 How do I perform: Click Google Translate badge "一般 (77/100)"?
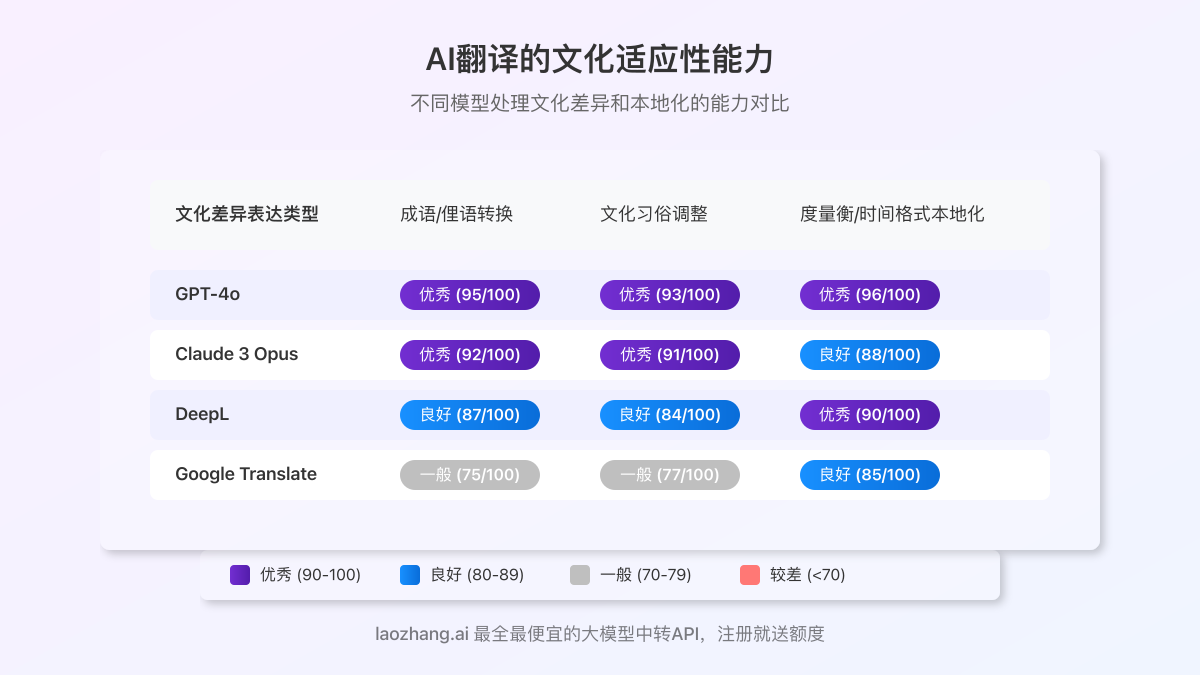670,475
